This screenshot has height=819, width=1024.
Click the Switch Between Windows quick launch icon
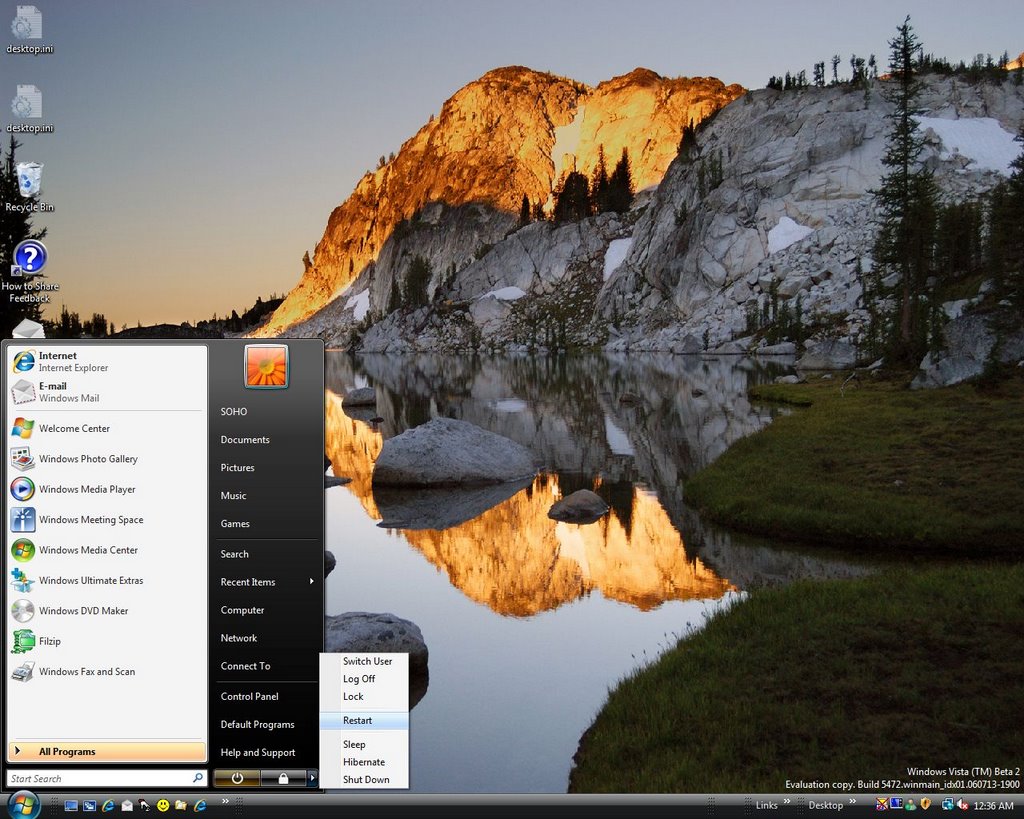tap(89, 805)
